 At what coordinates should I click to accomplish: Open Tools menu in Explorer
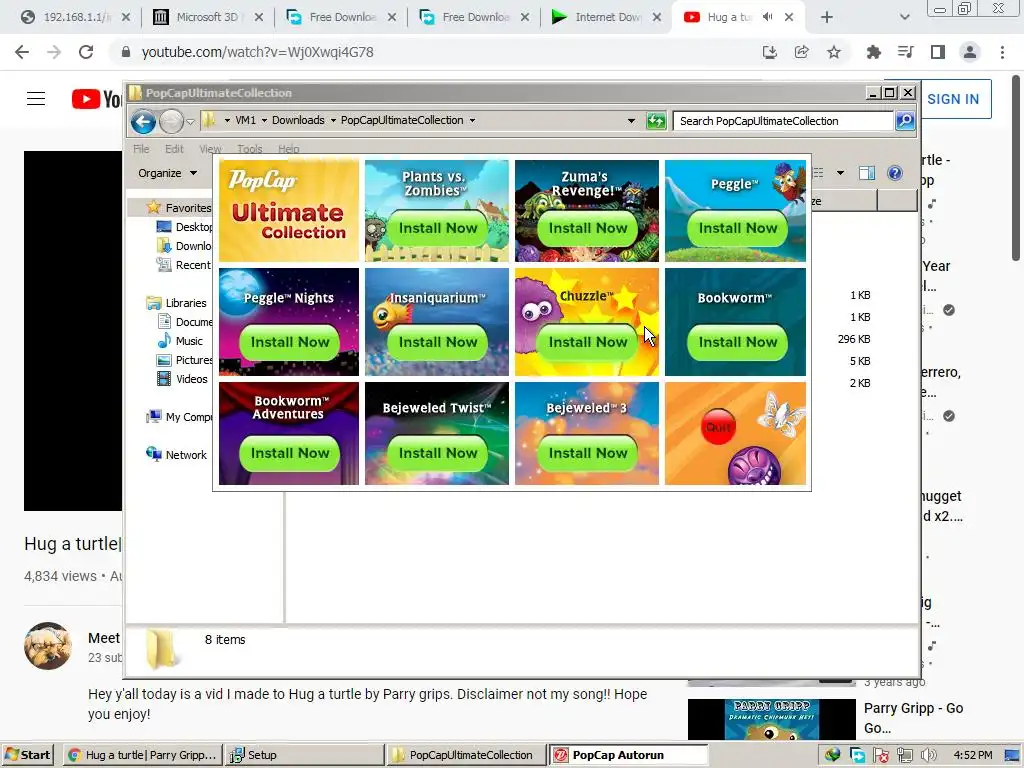point(249,149)
